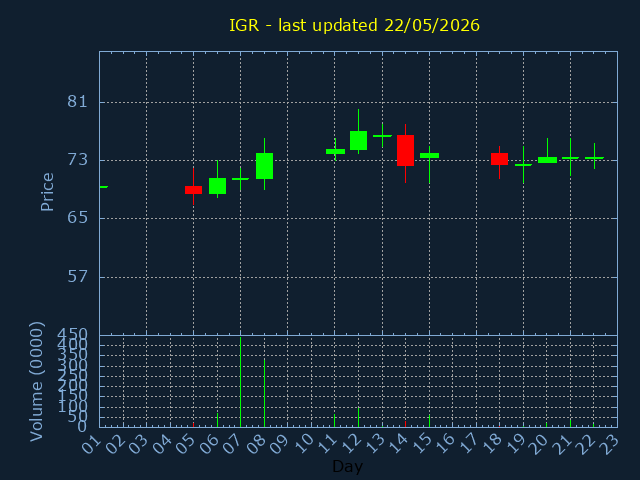Click the volume axis label 450
Screen dimensions: 640x480
click(x=72, y=334)
